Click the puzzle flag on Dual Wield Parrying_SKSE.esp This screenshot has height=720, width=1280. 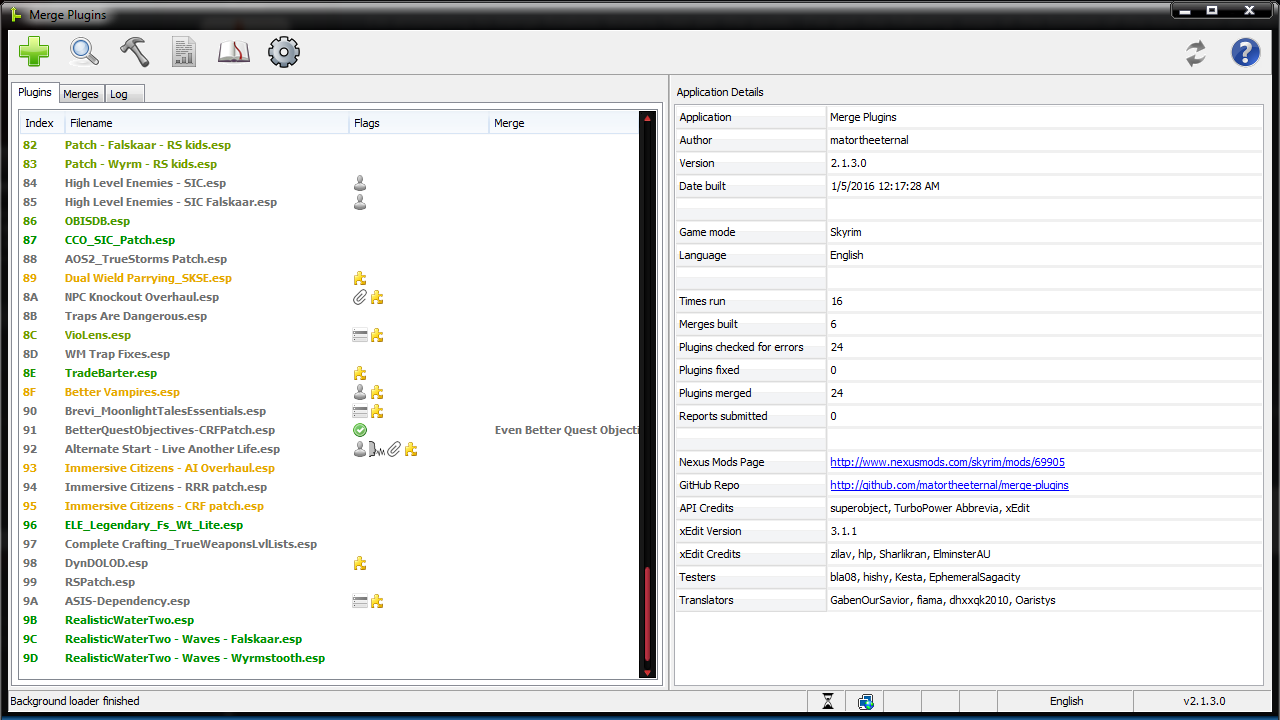360,278
